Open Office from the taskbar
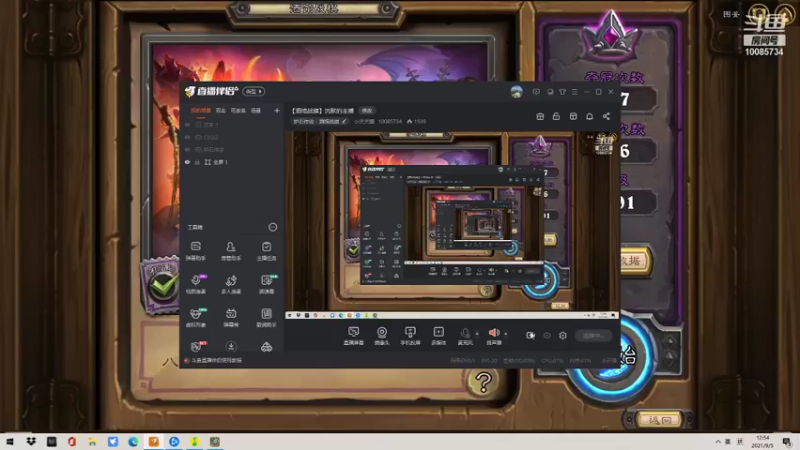Viewport: 800px width, 450px height. click(x=72, y=441)
